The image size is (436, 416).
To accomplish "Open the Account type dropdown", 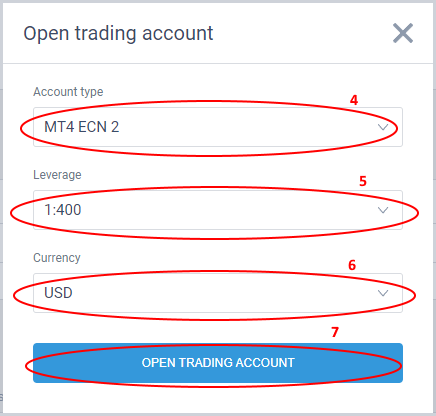I will pyautogui.click(x=218, y=127).
